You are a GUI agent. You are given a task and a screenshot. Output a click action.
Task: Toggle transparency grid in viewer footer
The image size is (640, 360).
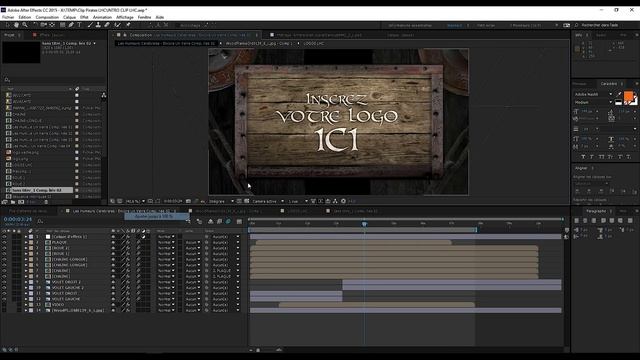247,201
